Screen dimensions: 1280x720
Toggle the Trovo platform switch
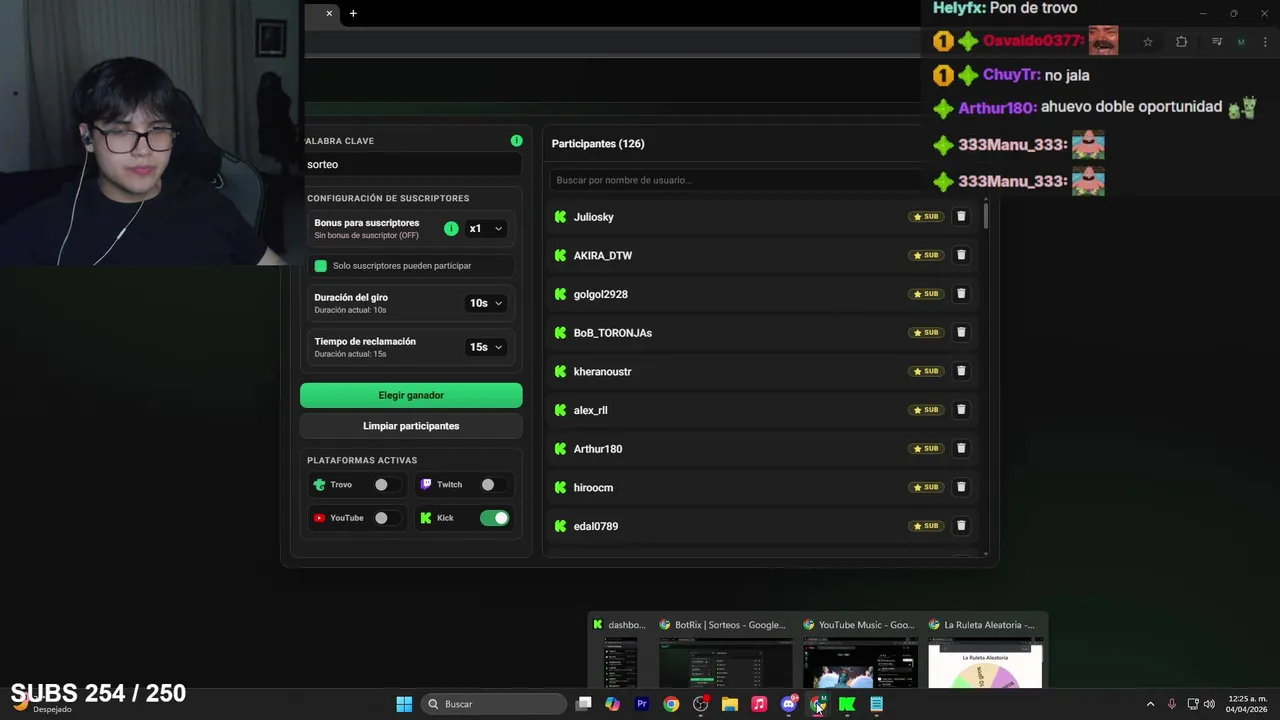tap(386, 484)
